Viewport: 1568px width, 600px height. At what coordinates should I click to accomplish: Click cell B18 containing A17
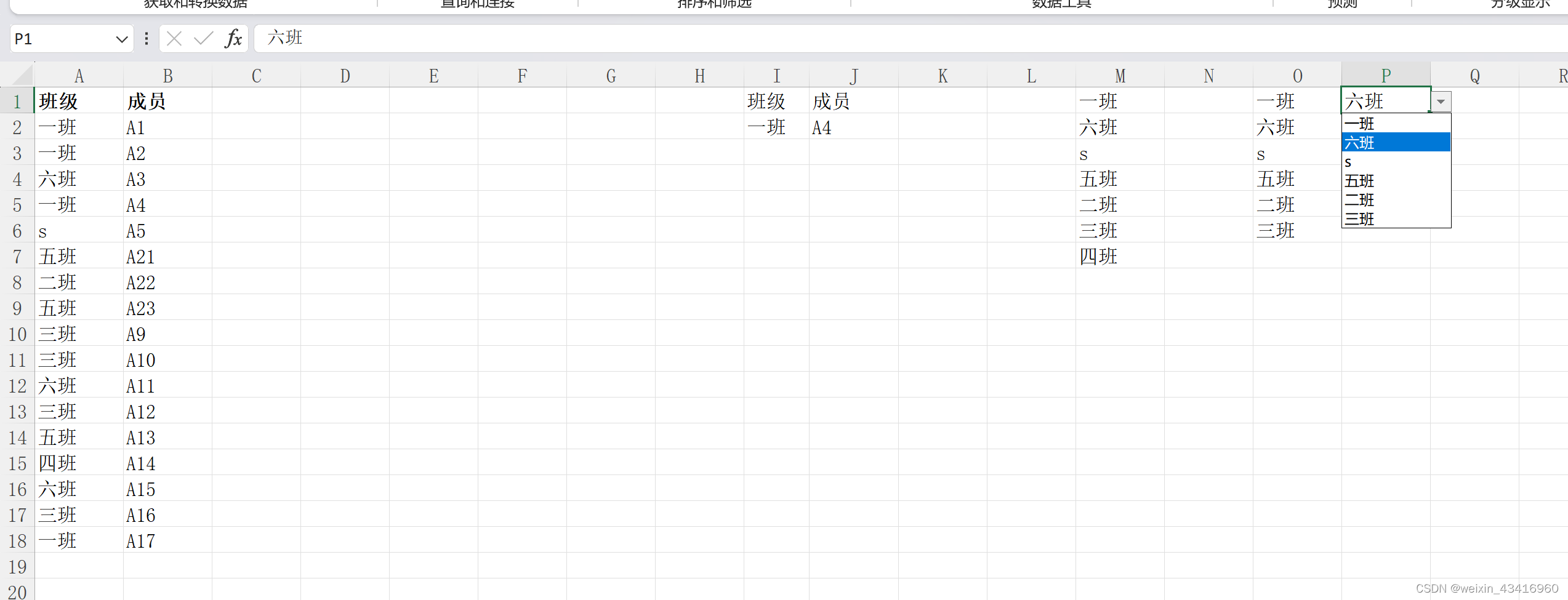[x=167, y=541]
